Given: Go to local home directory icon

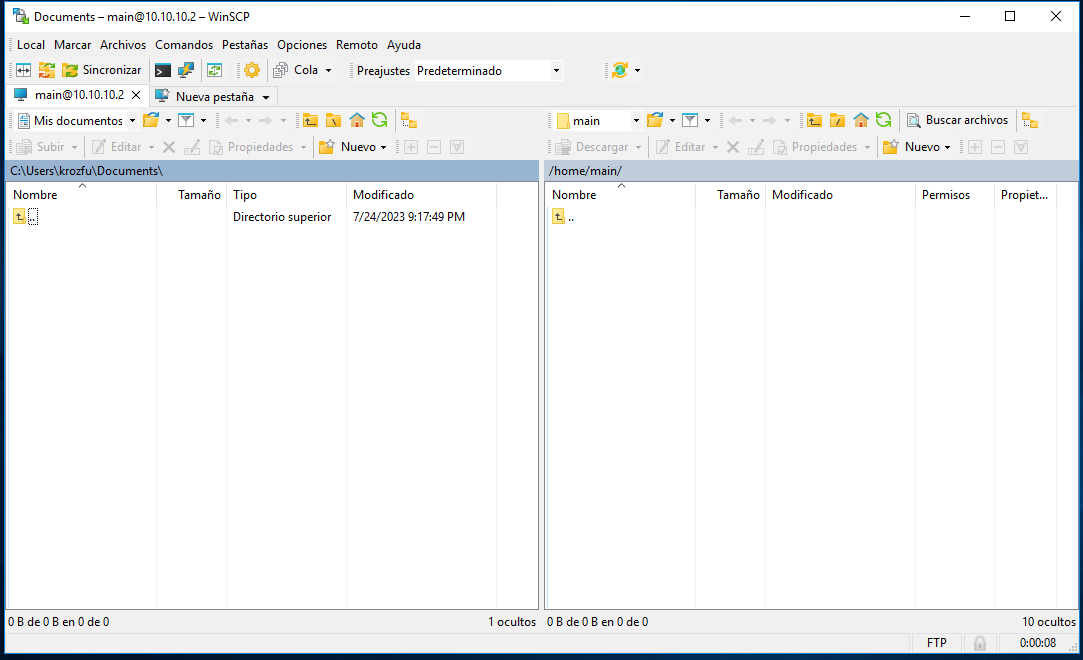Looking at the screenshot, I should coord(356,120).
